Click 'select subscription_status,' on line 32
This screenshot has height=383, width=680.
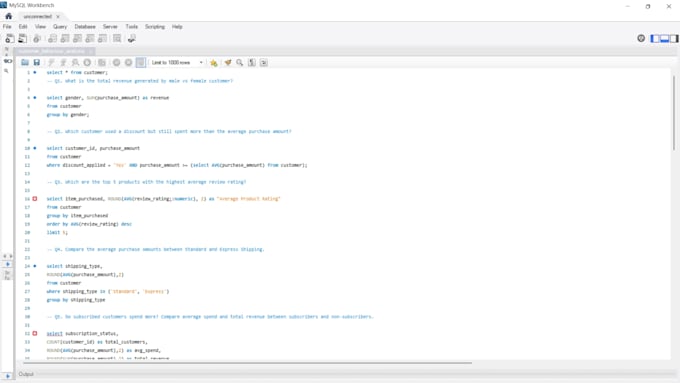click(82, 334)
